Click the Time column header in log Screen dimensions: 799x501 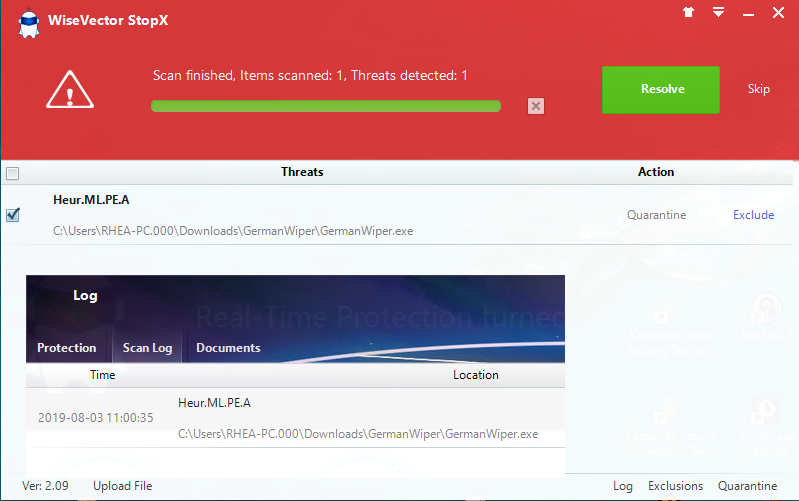coord(102,375)
